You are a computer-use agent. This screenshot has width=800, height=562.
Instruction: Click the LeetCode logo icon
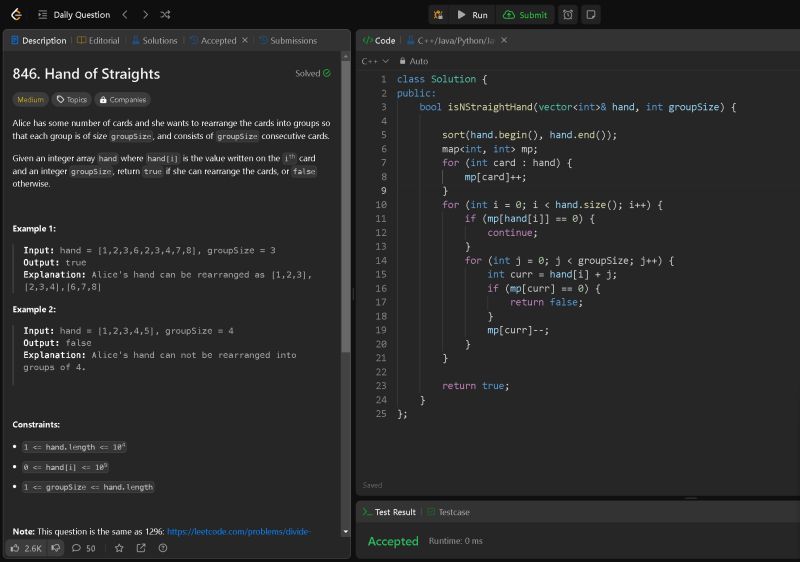tap(16, 15)
